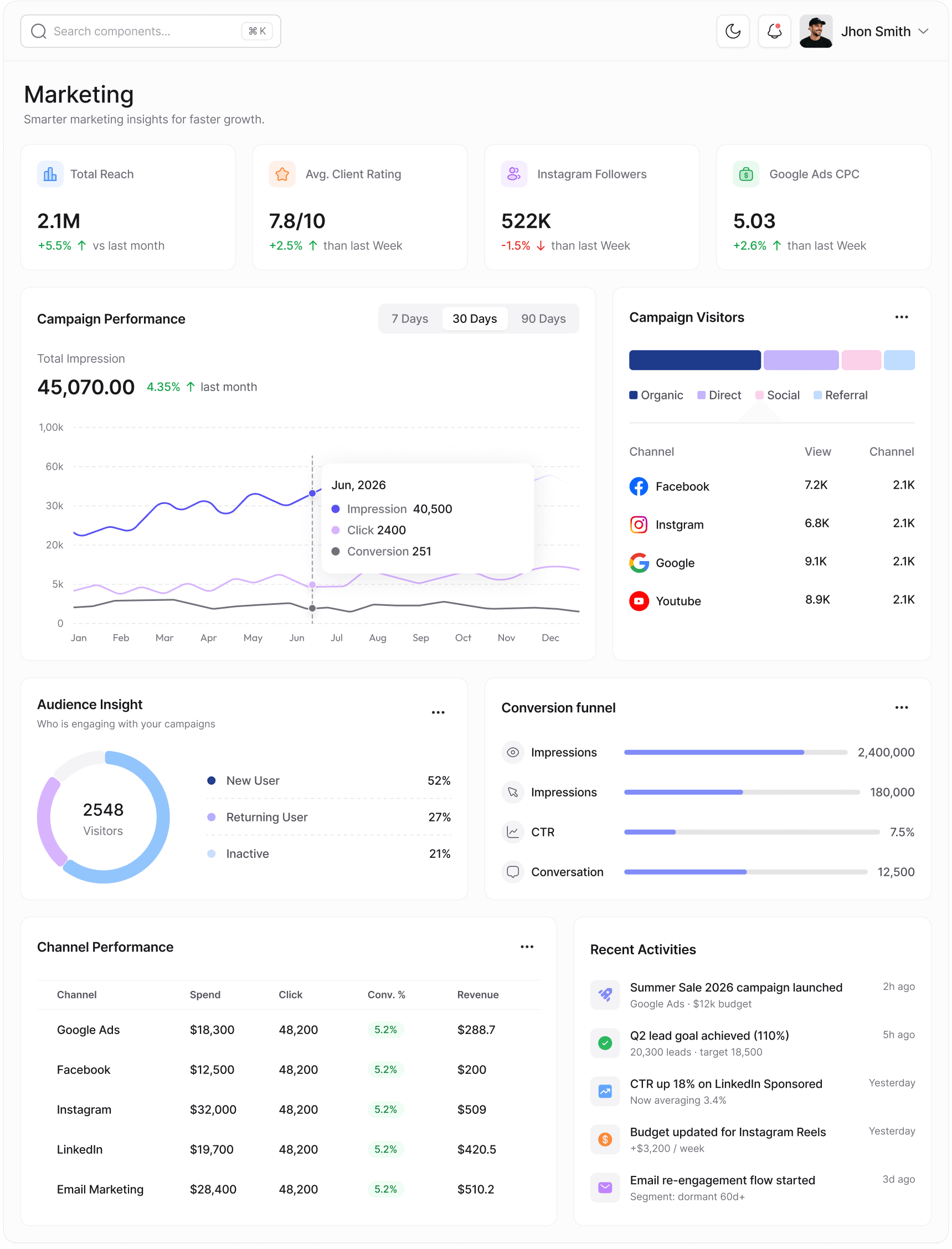This screenshot has width=952, height=1249.
Task: Click the Total Reach bar chart icon
Action: 50,174
